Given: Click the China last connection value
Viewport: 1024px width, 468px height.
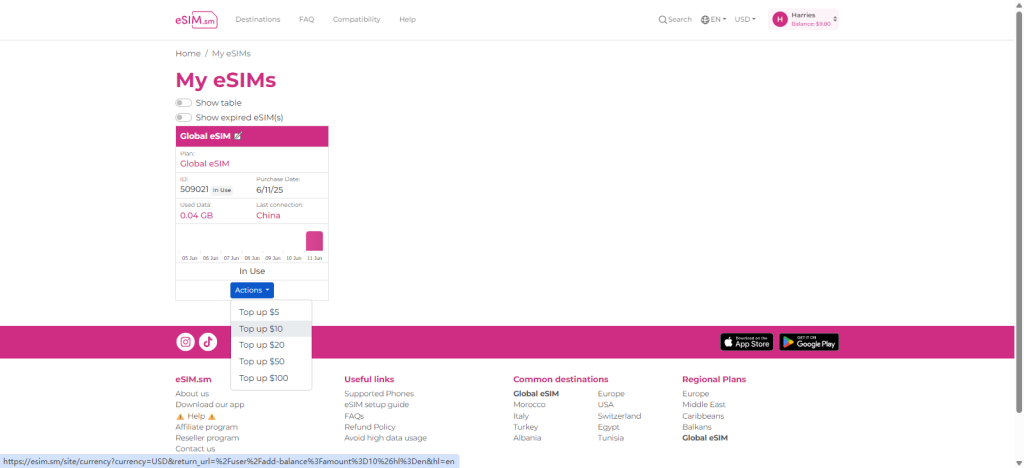Looking at the screenshot, I should (268, 215).
